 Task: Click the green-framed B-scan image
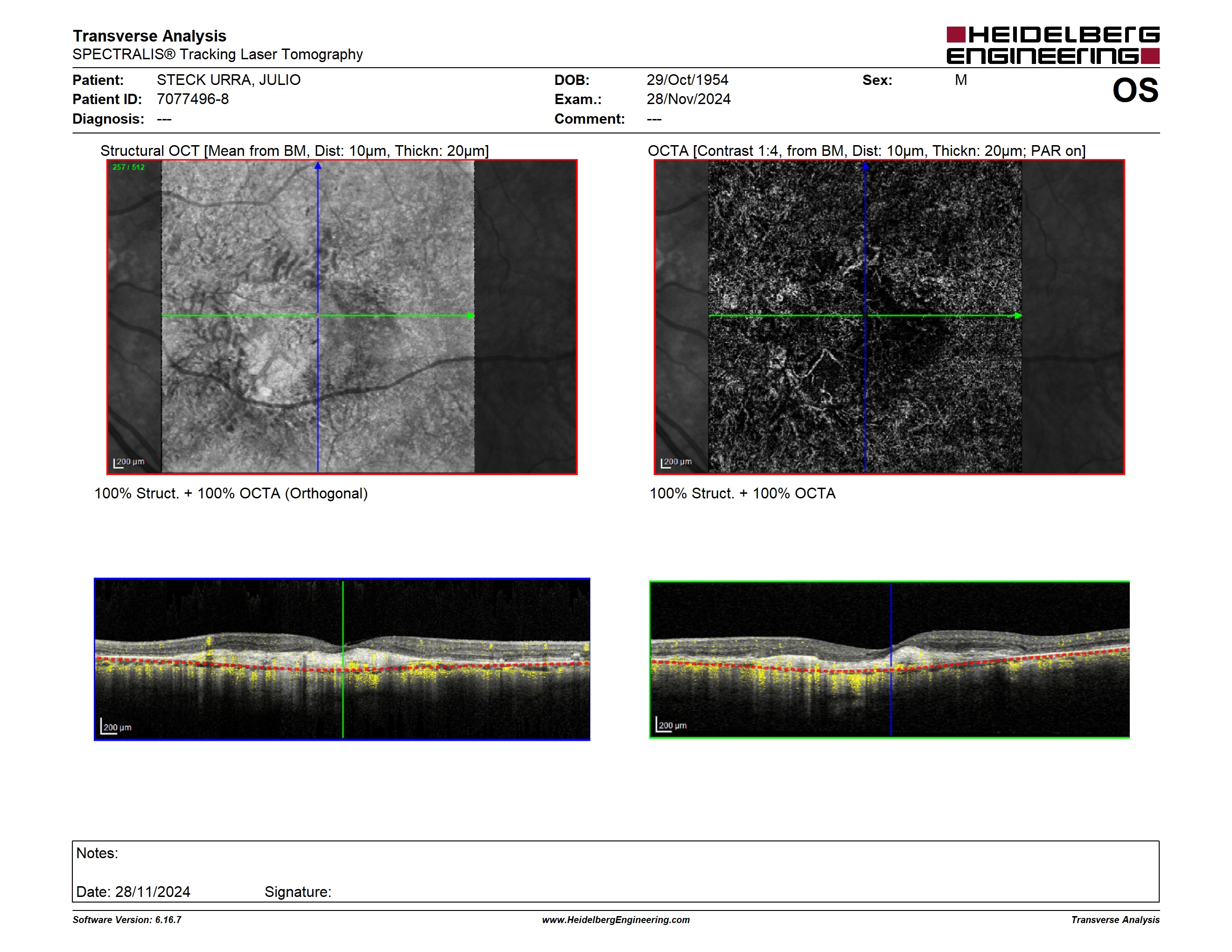tap(889, 659)
